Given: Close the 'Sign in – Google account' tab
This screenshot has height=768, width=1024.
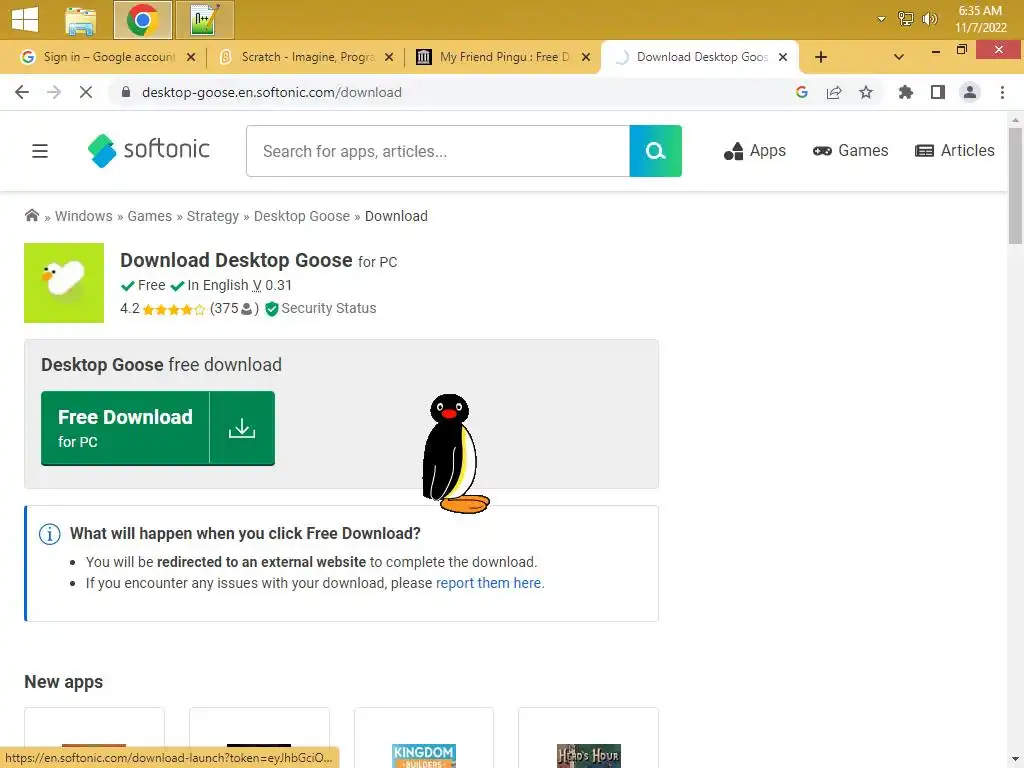Looking at the screenshot, I should coord(191,57).
